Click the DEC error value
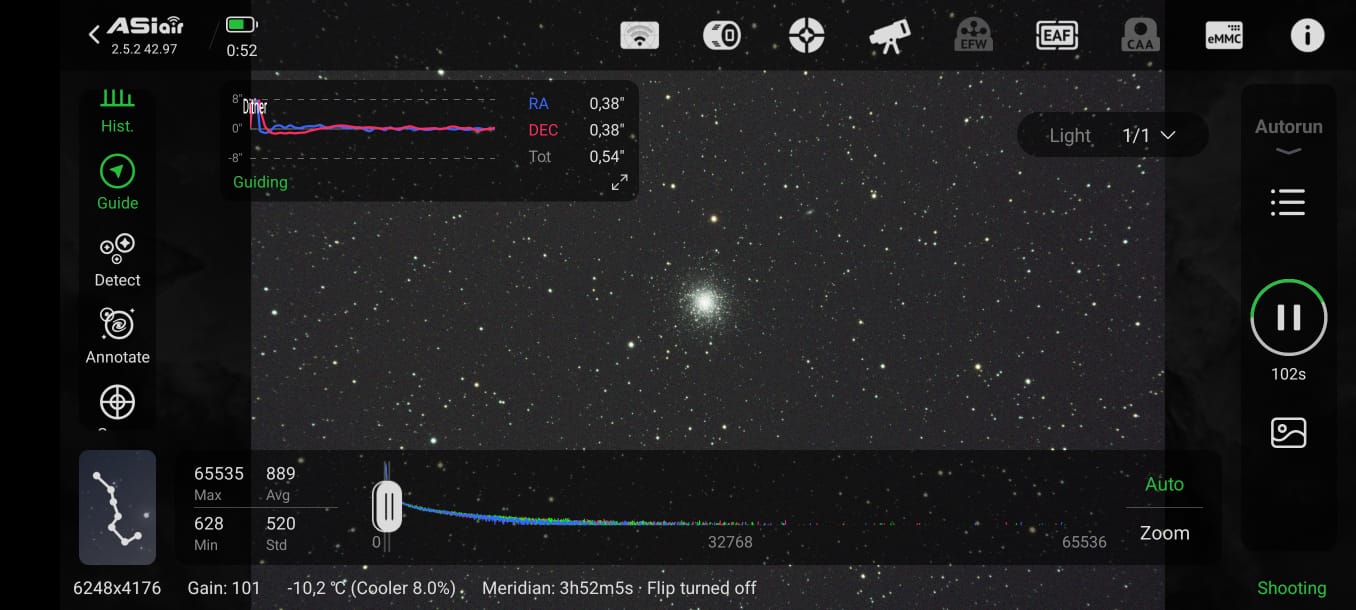This screenshot has height=610, width=1356. pos(607,130)
